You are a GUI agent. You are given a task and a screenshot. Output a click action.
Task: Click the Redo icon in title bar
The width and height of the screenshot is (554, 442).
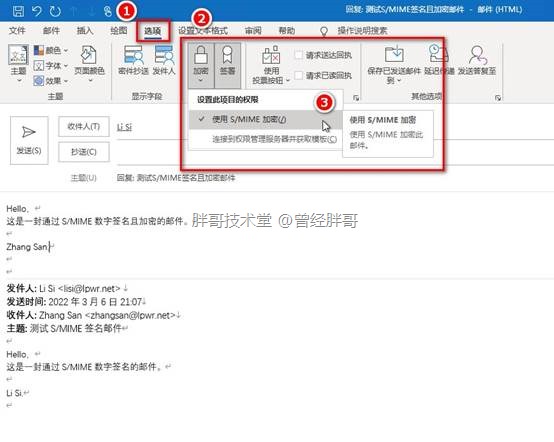[x=55, y=11]
